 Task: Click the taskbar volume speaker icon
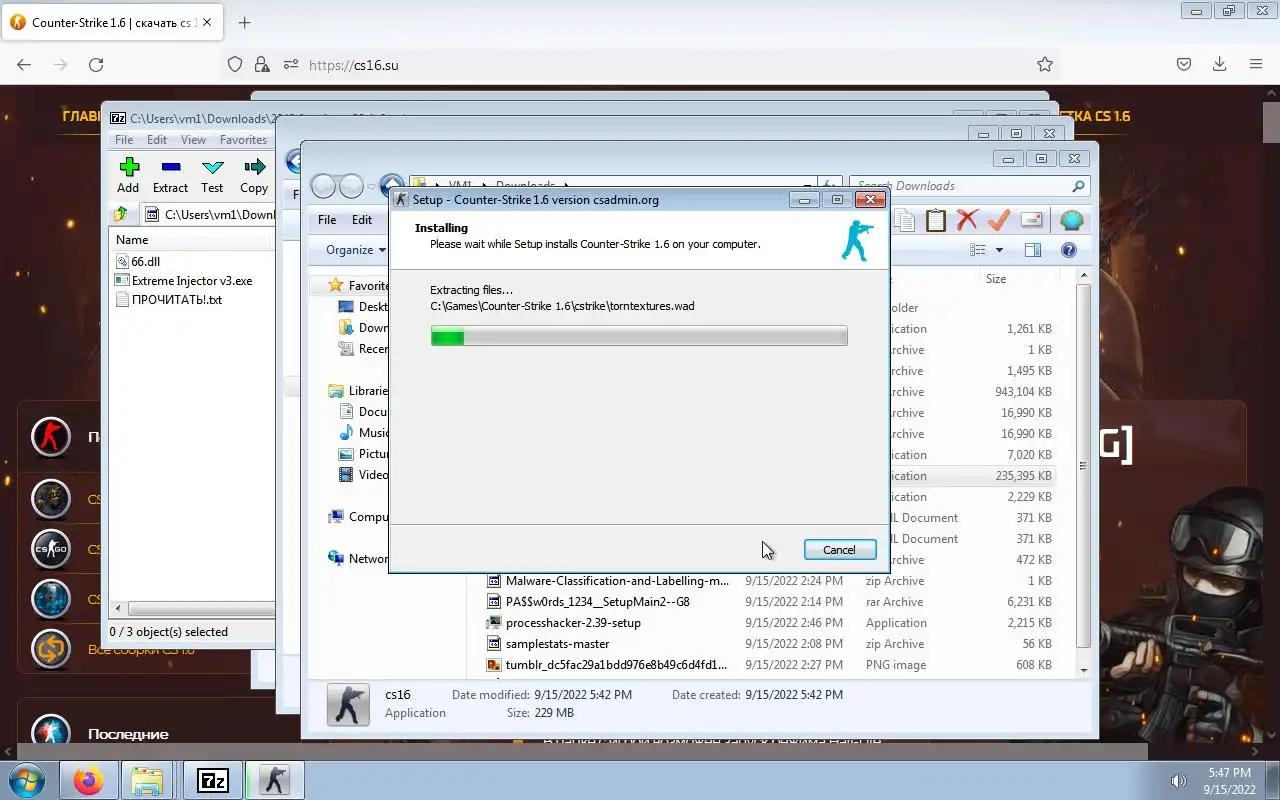pos(1178,781)
